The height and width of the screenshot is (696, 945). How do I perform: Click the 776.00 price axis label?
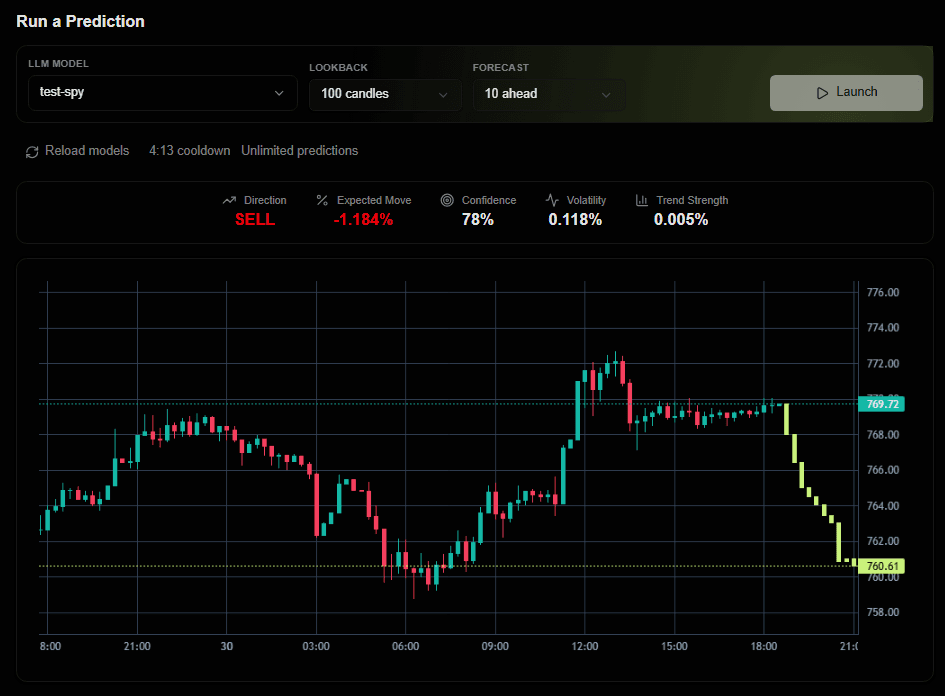click(883, 292)
